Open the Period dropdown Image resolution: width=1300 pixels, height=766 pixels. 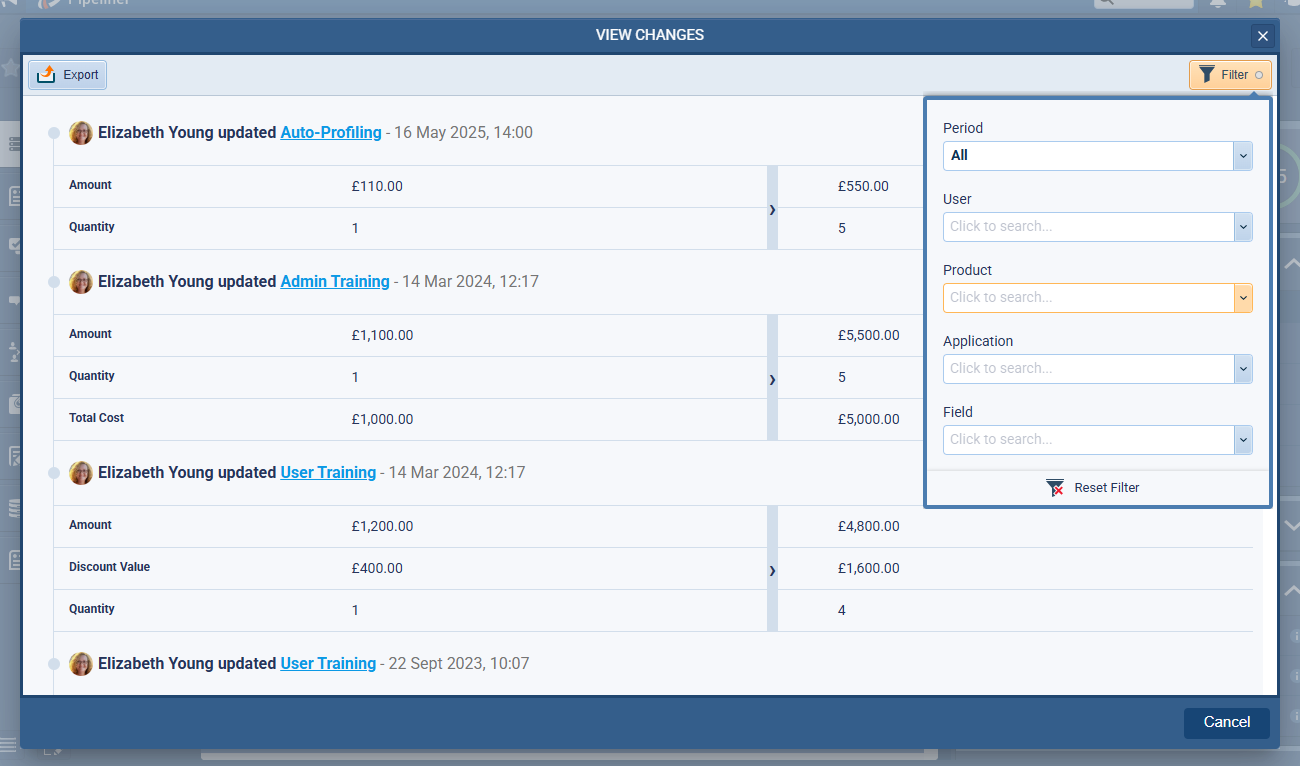1097,156
